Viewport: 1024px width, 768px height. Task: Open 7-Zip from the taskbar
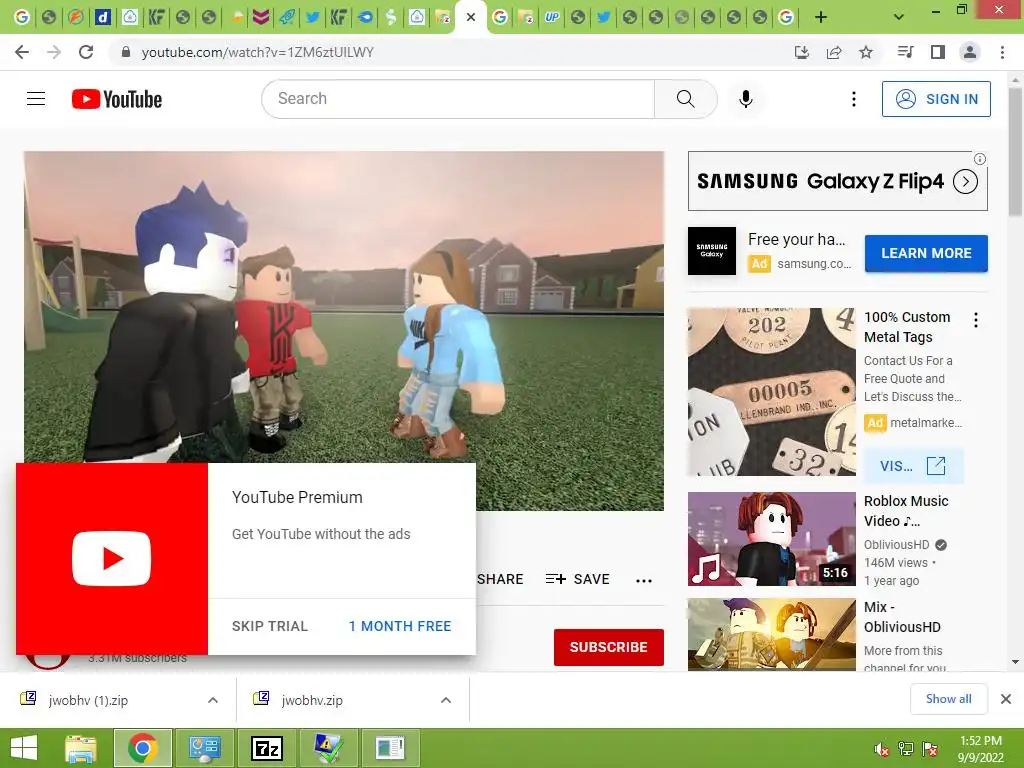267,748
